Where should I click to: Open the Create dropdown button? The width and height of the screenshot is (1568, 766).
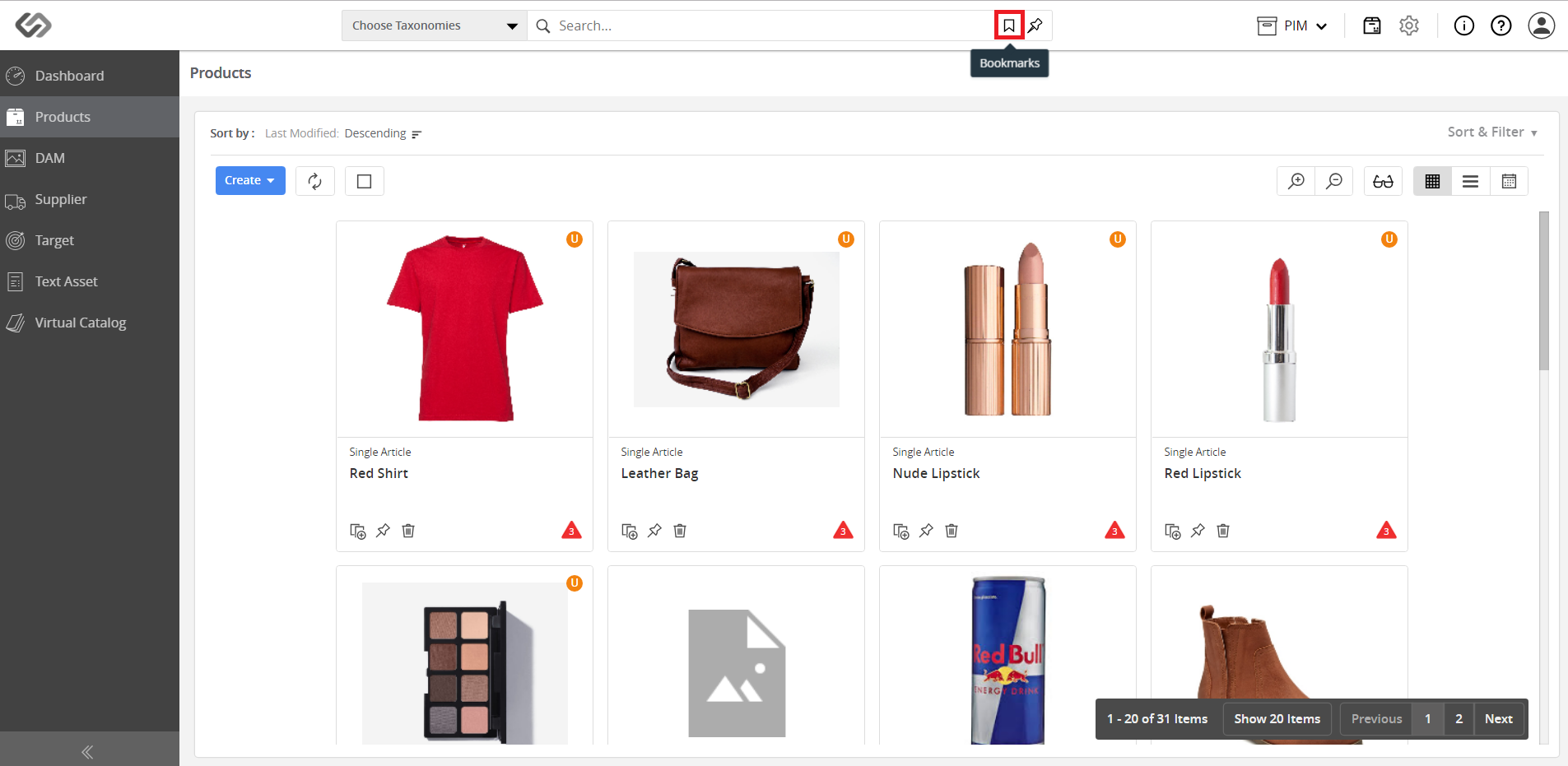pyautogui.click(x=250, y=181)
